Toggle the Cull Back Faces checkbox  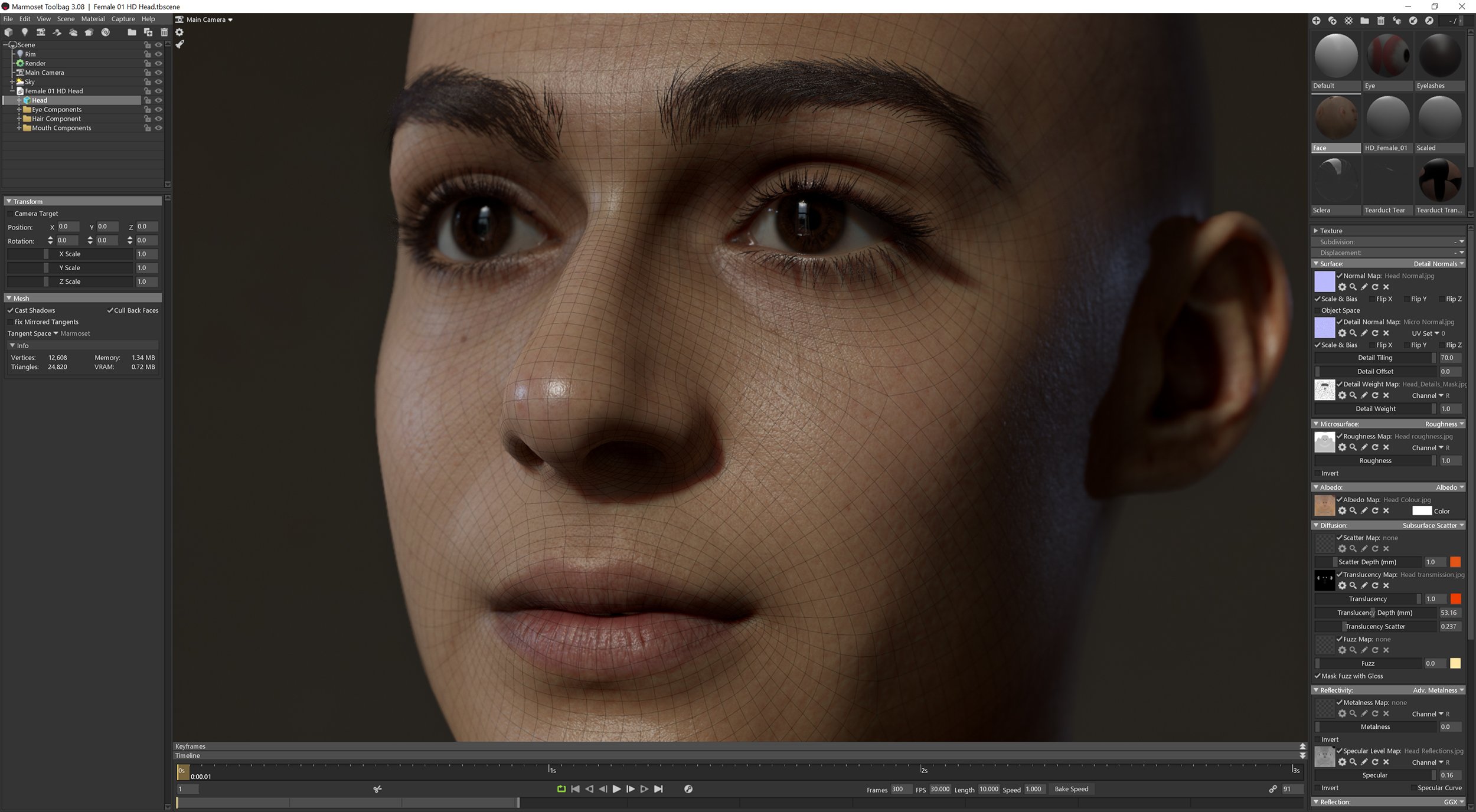(x=110, y=310)
